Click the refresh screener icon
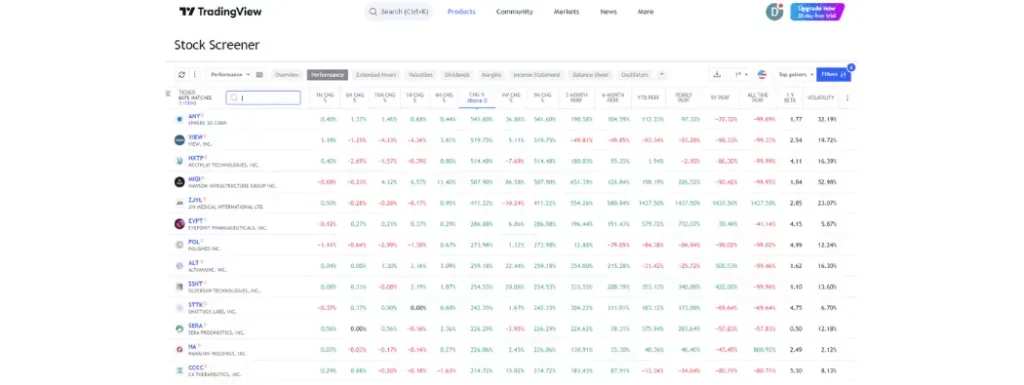The width and height of the screenshot is (1024, 385). click(x=182, y=75)
